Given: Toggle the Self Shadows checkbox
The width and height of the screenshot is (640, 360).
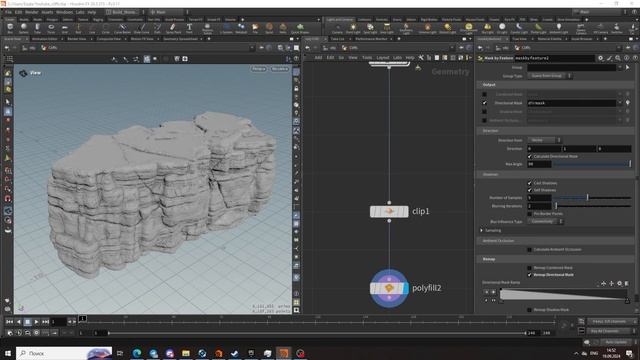Looking at the screenshot, I should coord(530,190).
